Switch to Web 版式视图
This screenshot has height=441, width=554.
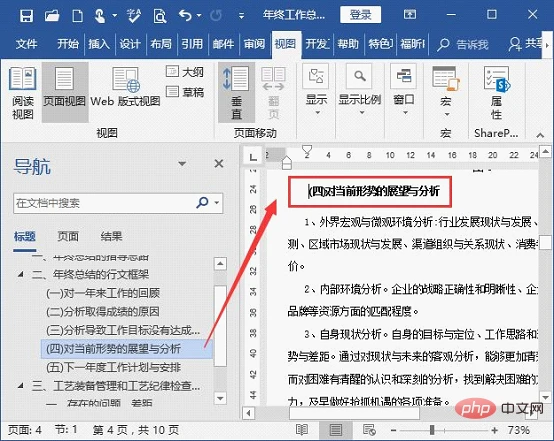click(x=125, y=87)
